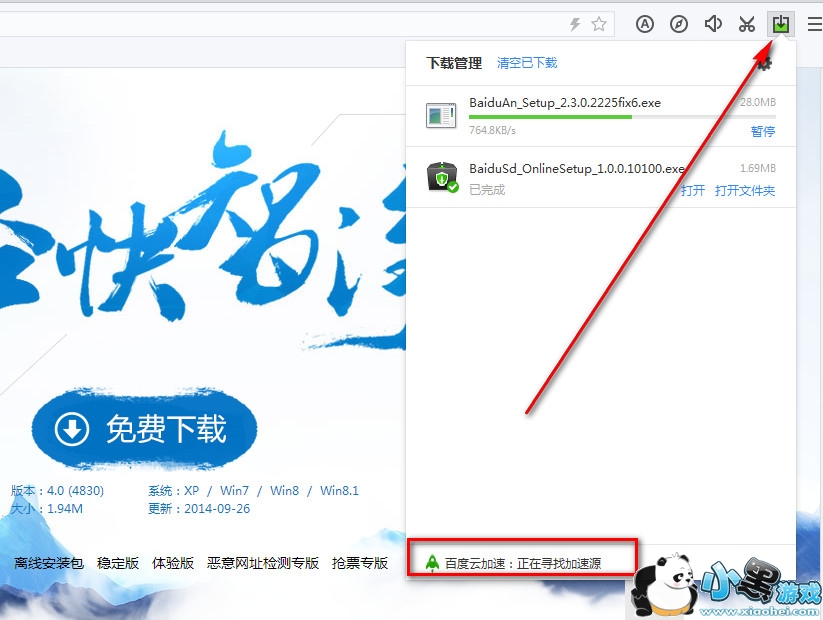Open 抢票专版 link
Screen dimensions: 823x620
click(x=360, y=563)
